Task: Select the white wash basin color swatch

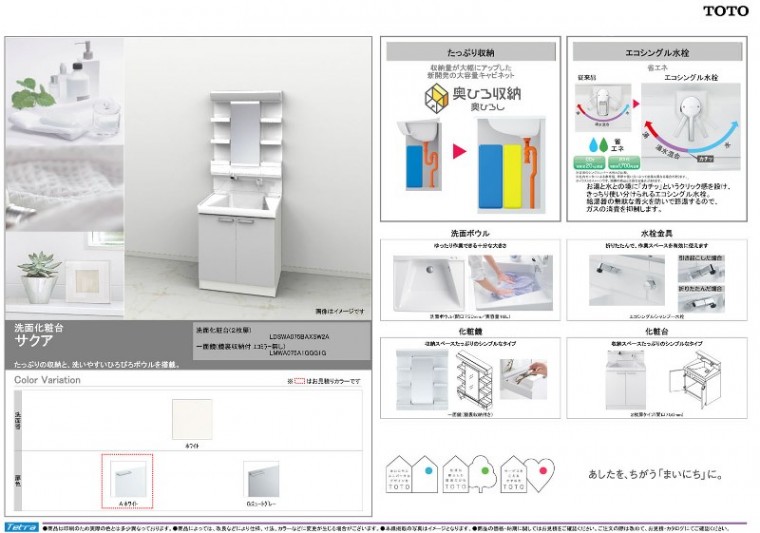Action: pos(192,419)
